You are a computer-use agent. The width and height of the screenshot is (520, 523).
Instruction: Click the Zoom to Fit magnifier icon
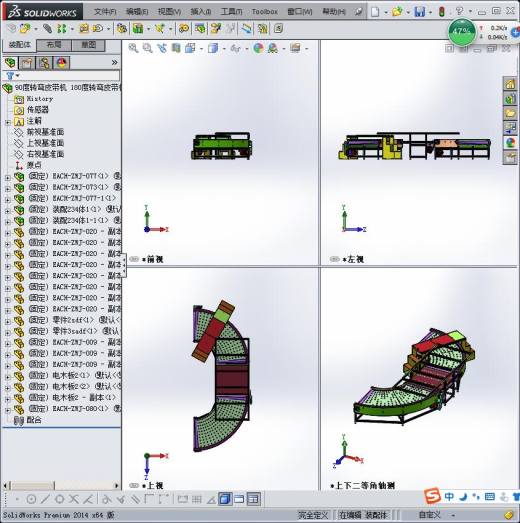[133, 48]
